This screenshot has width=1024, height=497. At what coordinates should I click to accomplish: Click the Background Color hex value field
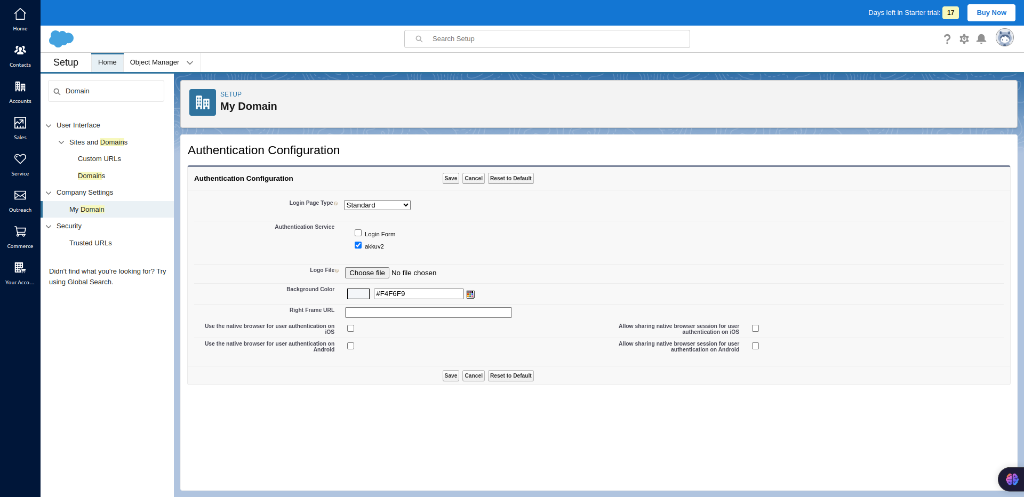click(x=419, y=294)
